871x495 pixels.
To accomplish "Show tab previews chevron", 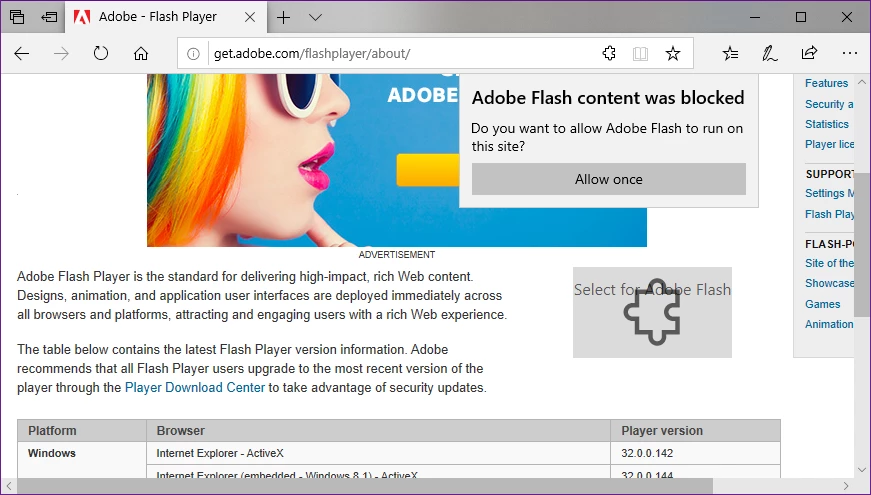I will click(x=316, y=17).
